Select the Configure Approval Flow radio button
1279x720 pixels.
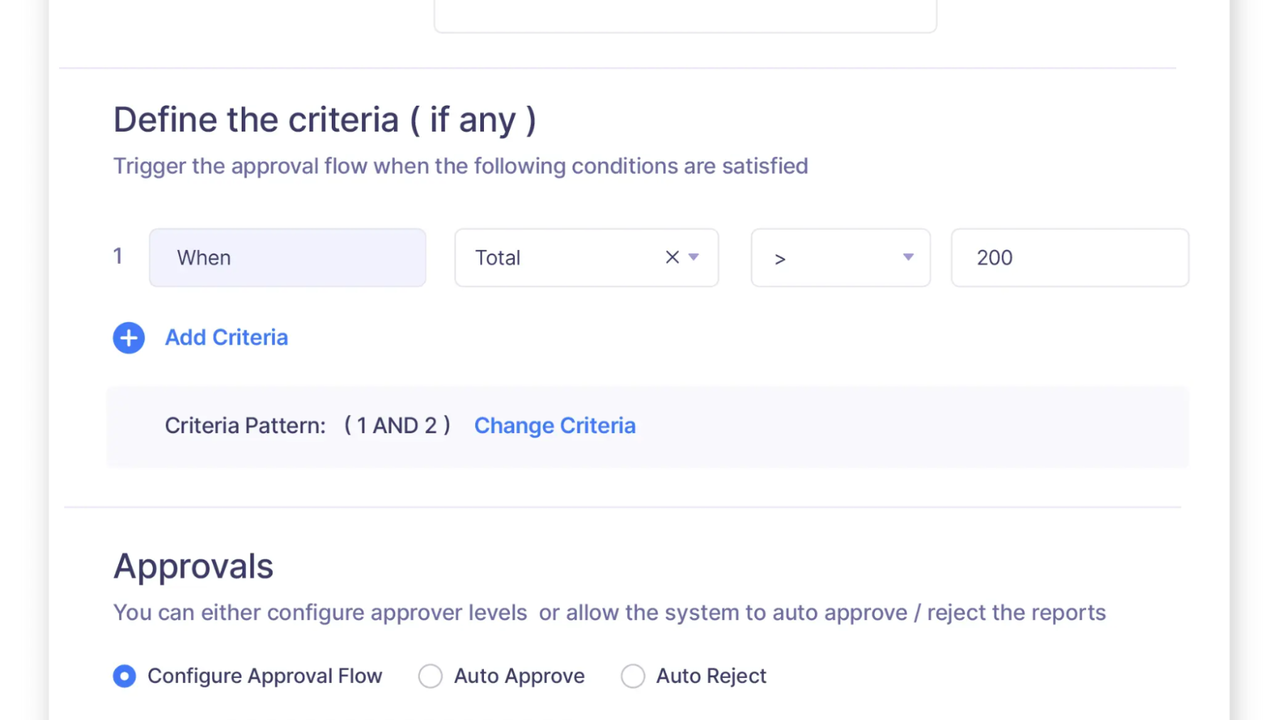click(124, 677)
